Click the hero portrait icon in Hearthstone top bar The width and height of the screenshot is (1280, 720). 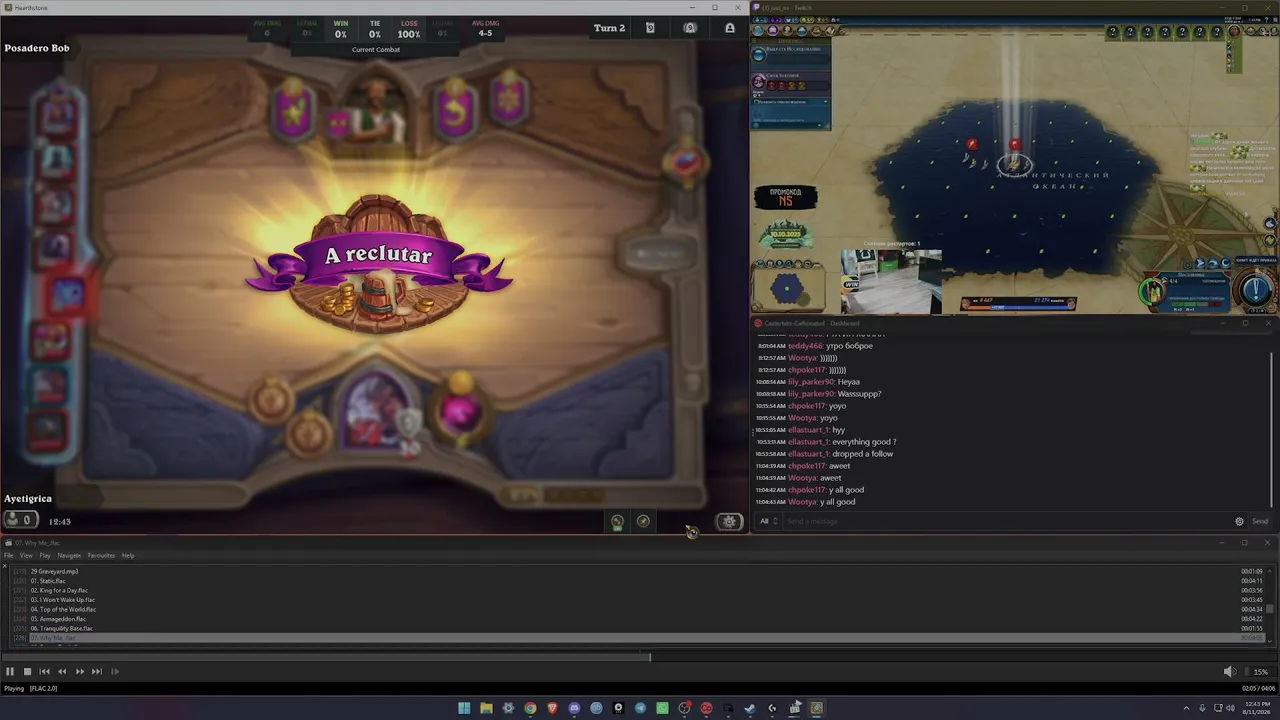coord(690,28)
